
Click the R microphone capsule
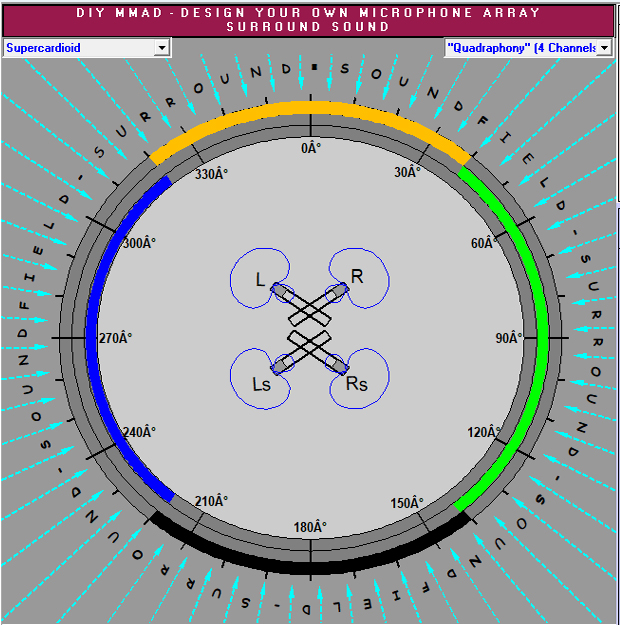[338, 292]
